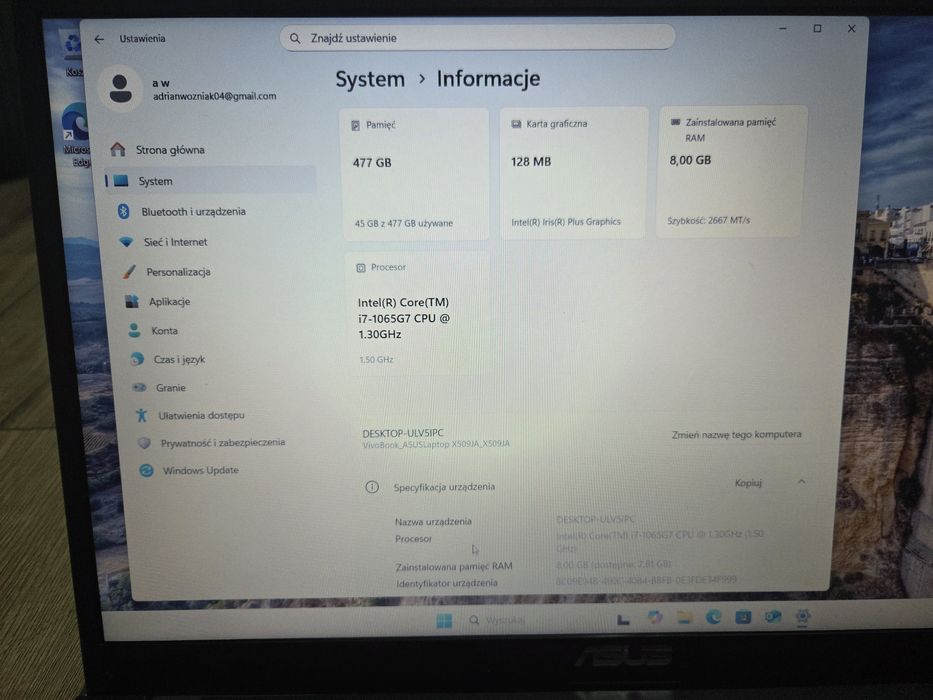Open Microsoft Edge from the taskbar
933x700 pixels.
pyautogui.click(x=713, y=618)
